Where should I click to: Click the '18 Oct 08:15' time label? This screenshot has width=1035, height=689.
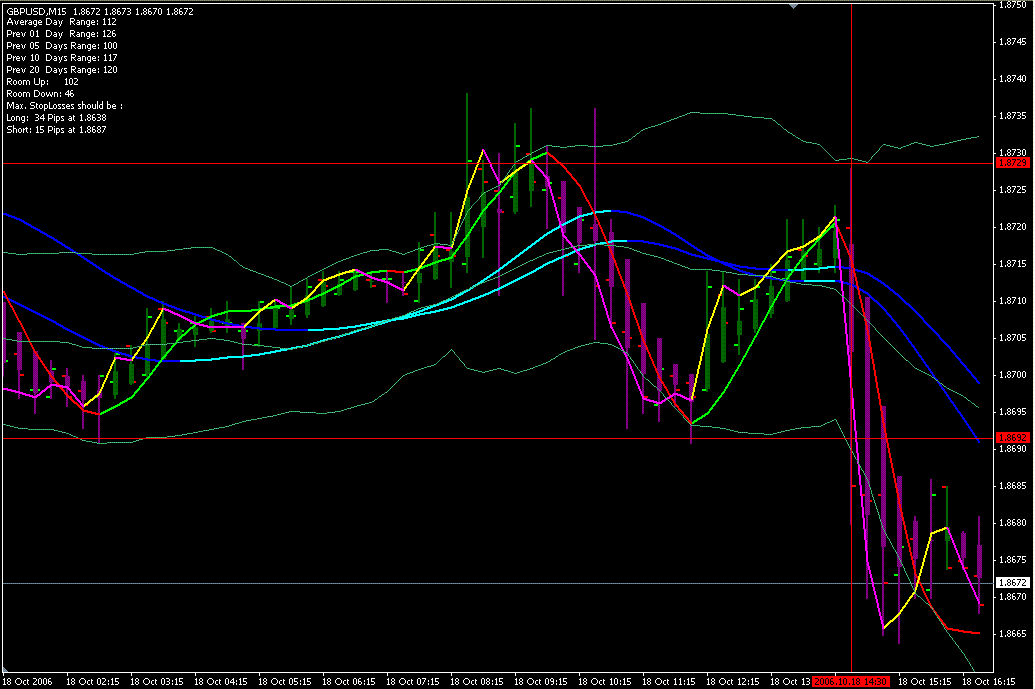click(477, 681)
